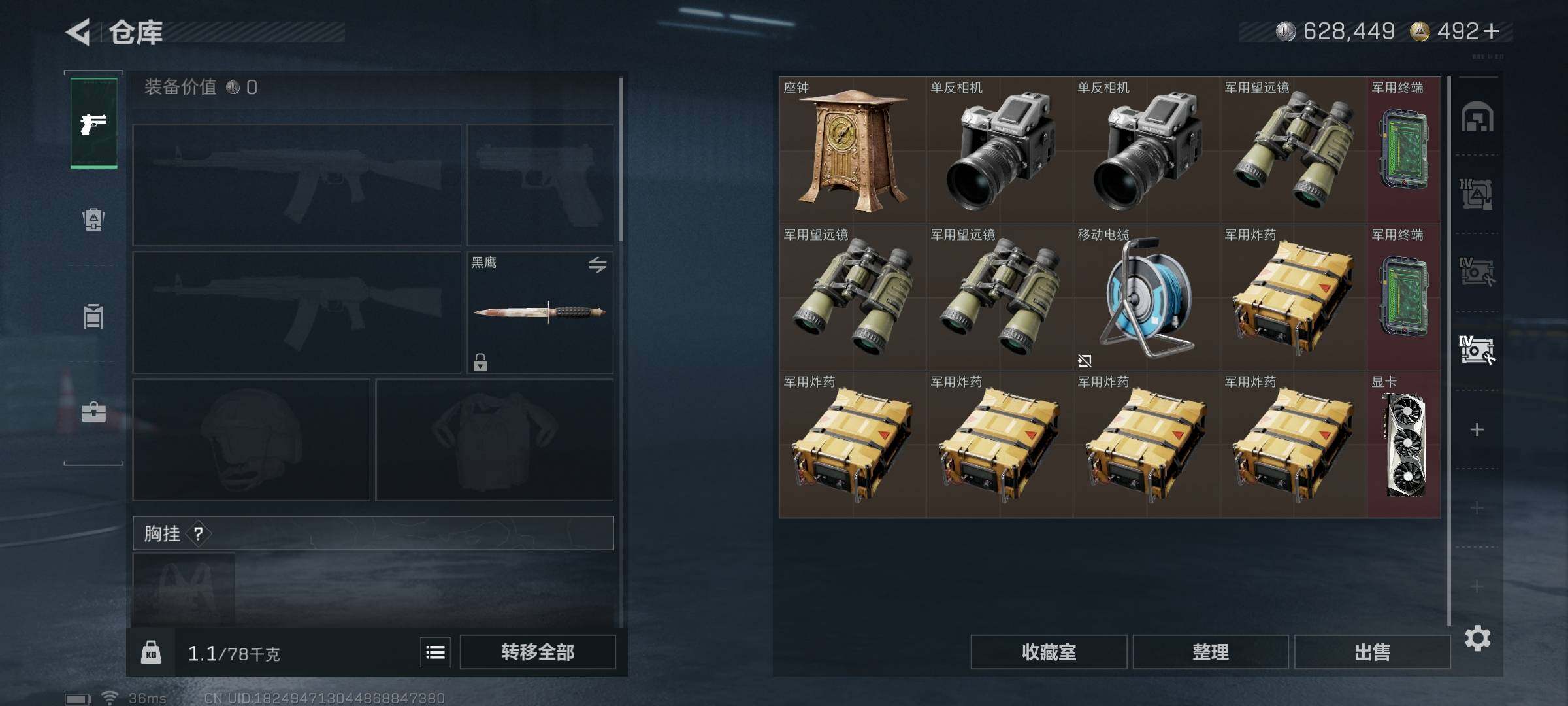Click 整理 to sort the stash
Screen dimensions: 1568x706
(x=1210, y=652)
